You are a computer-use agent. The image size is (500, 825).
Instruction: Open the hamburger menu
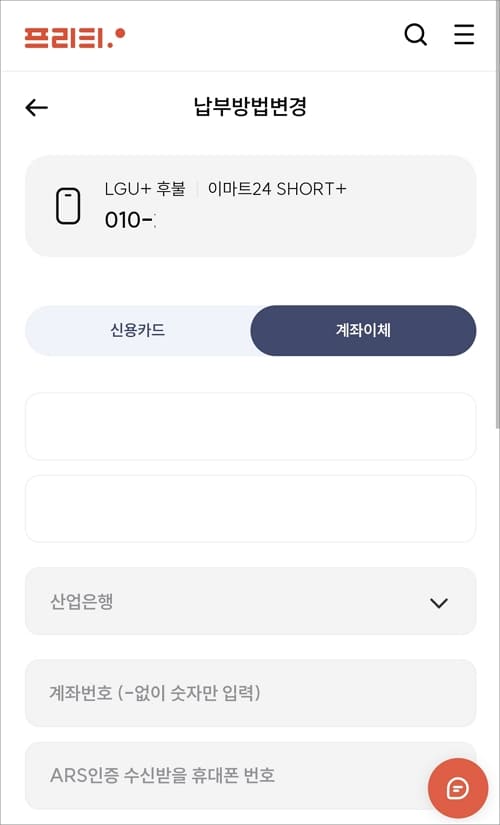[x=464, y=35]
